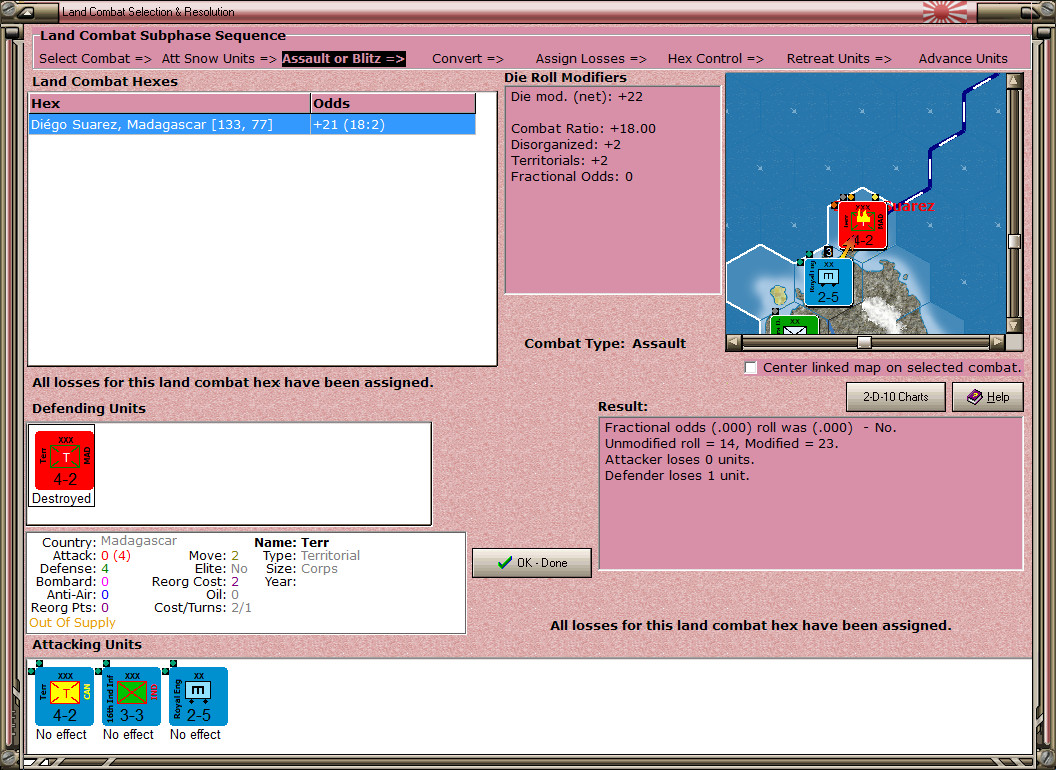Select the destroyed Madagascar Terr 4-2 defending unit
Image resolution: width=1056 pixels, height=770 pixels.
(x=65, y=460)
